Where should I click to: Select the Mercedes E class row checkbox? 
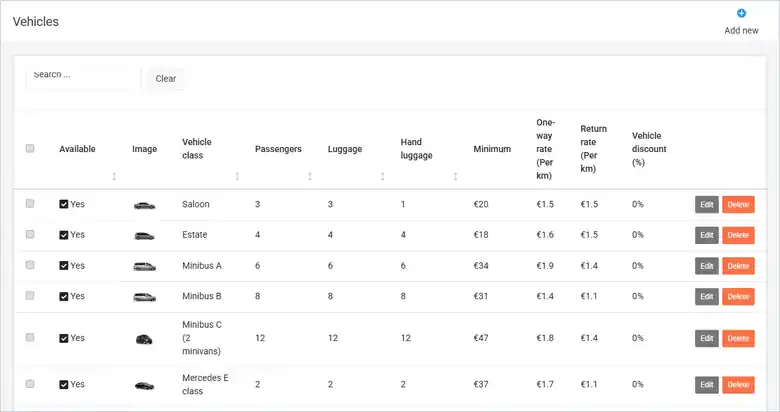pyautogui.click(x=30, y=384)
